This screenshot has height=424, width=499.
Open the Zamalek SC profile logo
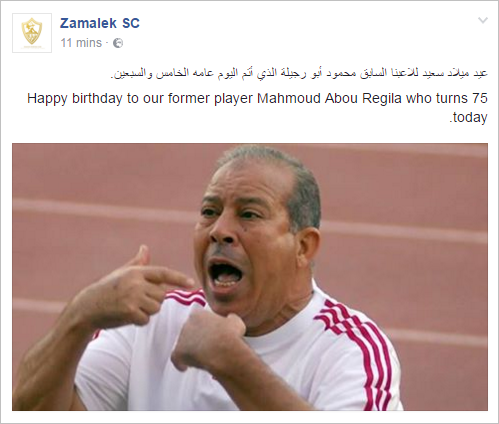pyautogui.click(x=32, y=33)
